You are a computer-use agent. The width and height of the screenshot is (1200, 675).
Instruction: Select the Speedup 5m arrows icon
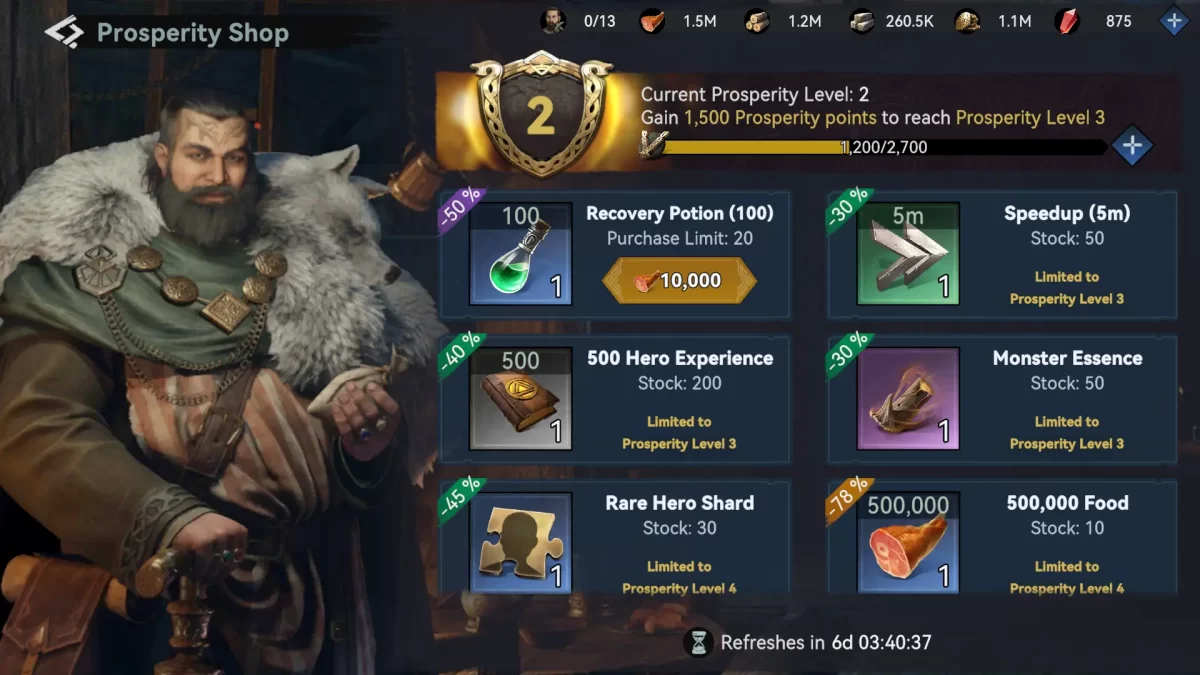pyautogui.click(x=908, y=254)
